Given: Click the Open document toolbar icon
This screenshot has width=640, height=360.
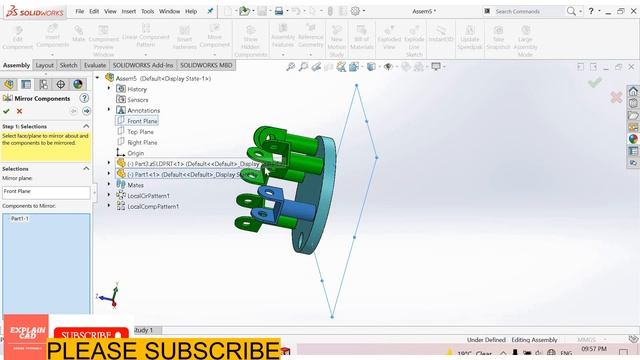Looking at the screenshot, I should (x=244, y=11).
